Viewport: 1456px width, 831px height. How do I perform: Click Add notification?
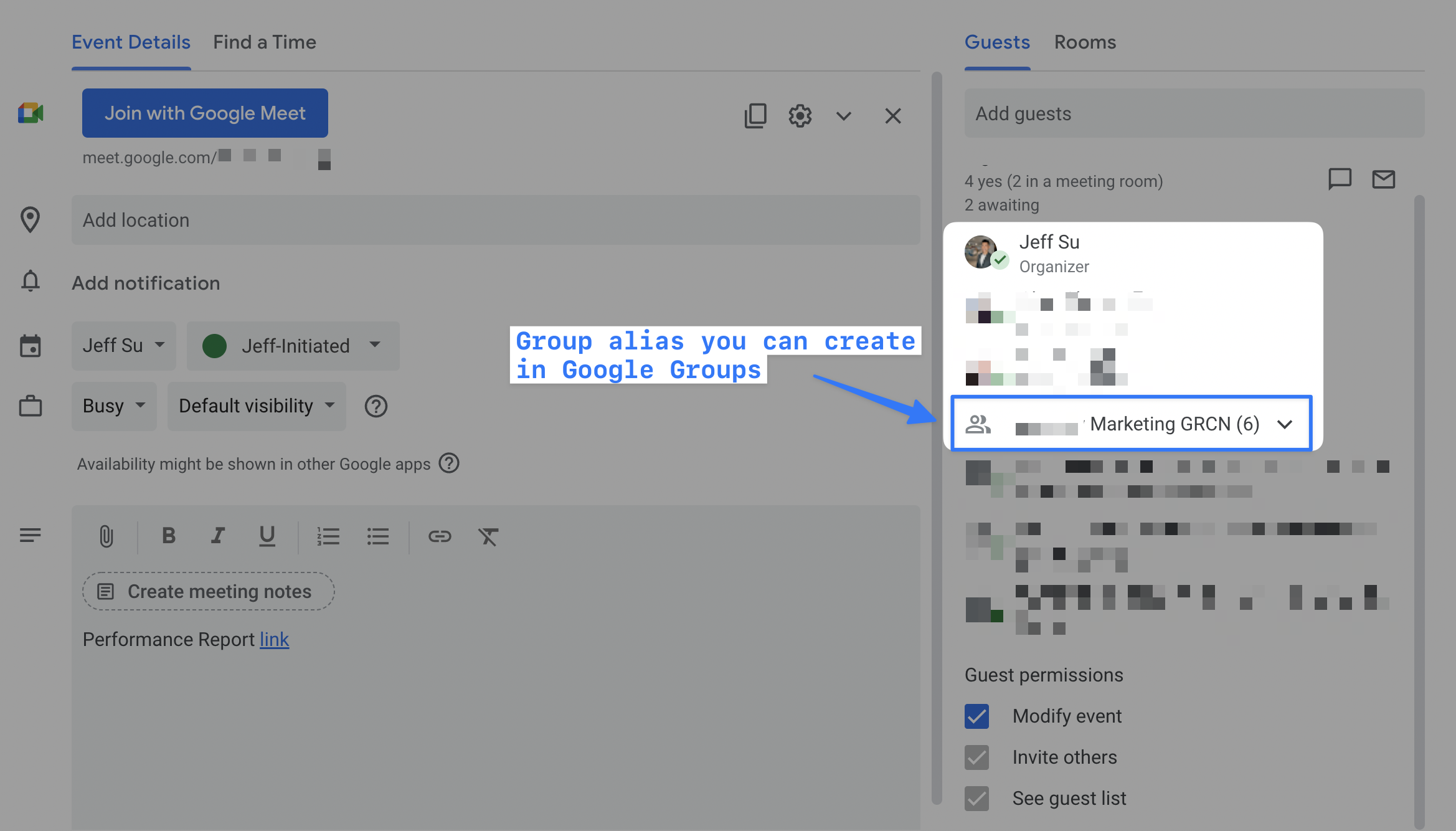tap(146, 283)
